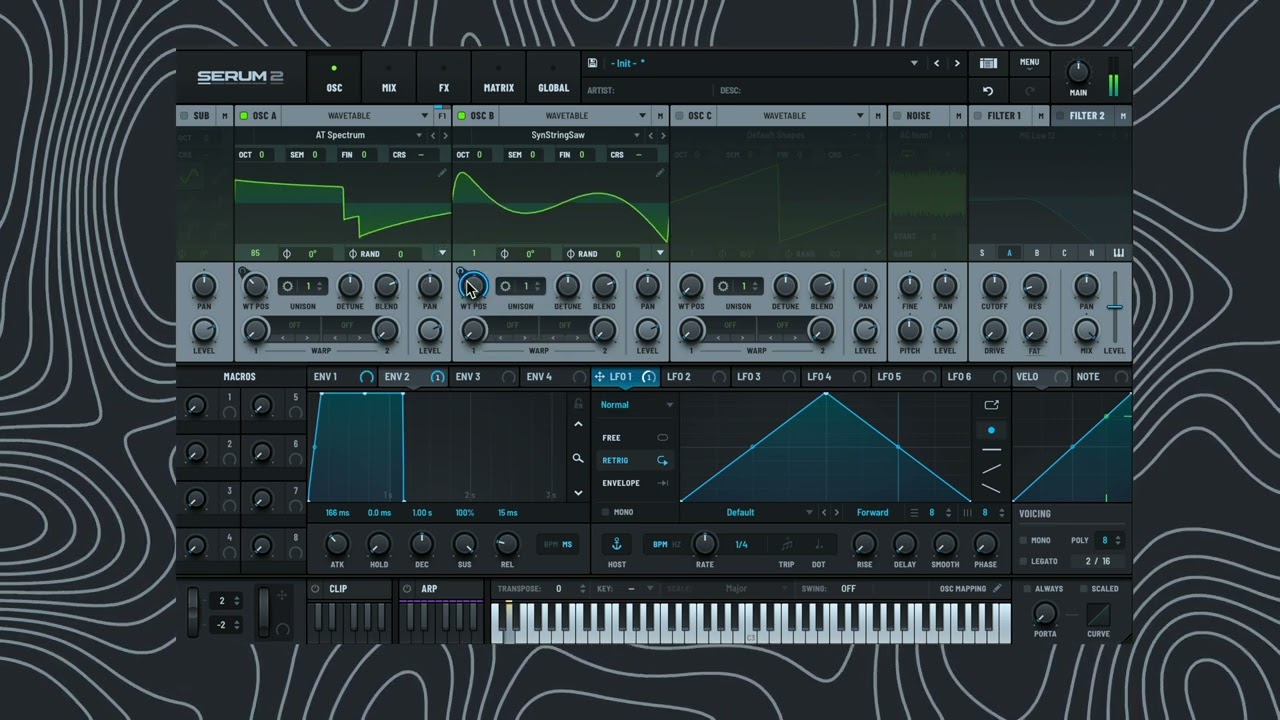Open the MENU button
Image resolution: width=1280 pixels, height=720 pixels.
click(1029, 63)
